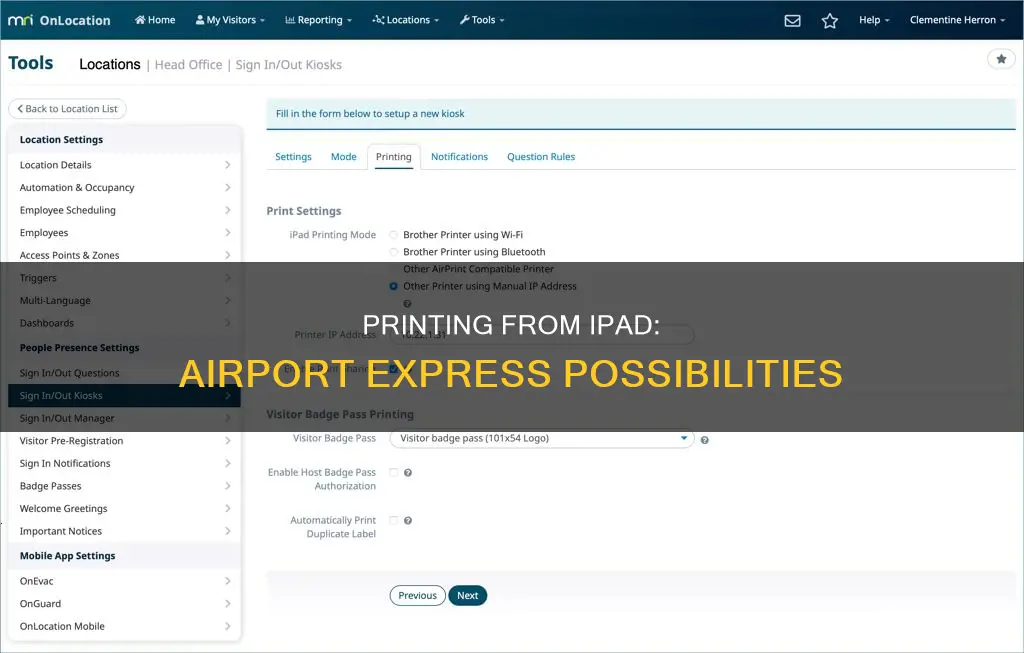The height and width of the screenshot is (653, 1024).
Task: Open OnEvac mobile app settings
Action: 124,581
